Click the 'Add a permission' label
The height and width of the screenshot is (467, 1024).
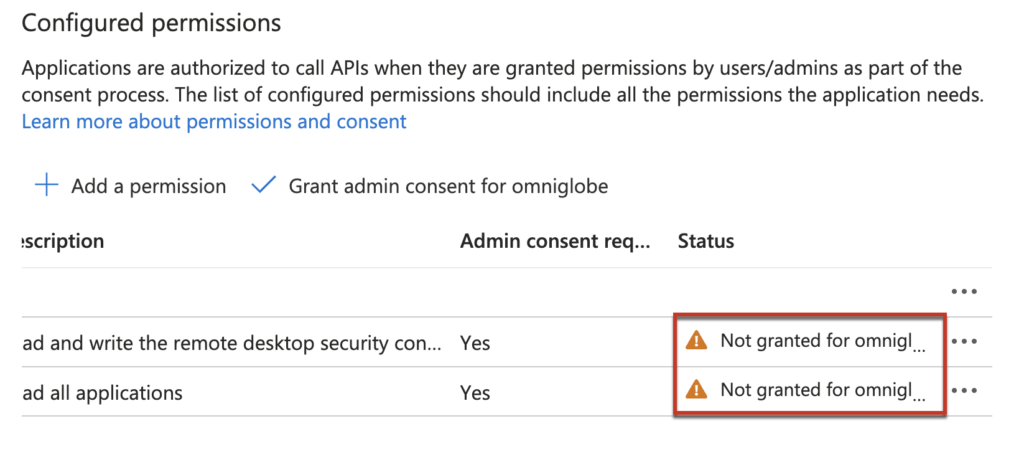pos(148,186)
